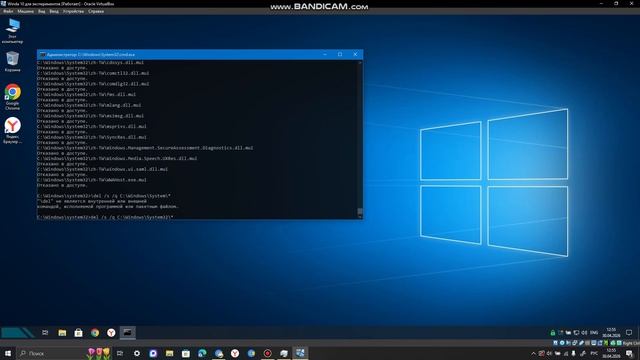640x360 pixels.
Task: Open the Устройства menu in VirtualBox
Action: pyautogui.click(x=73, y=11)
